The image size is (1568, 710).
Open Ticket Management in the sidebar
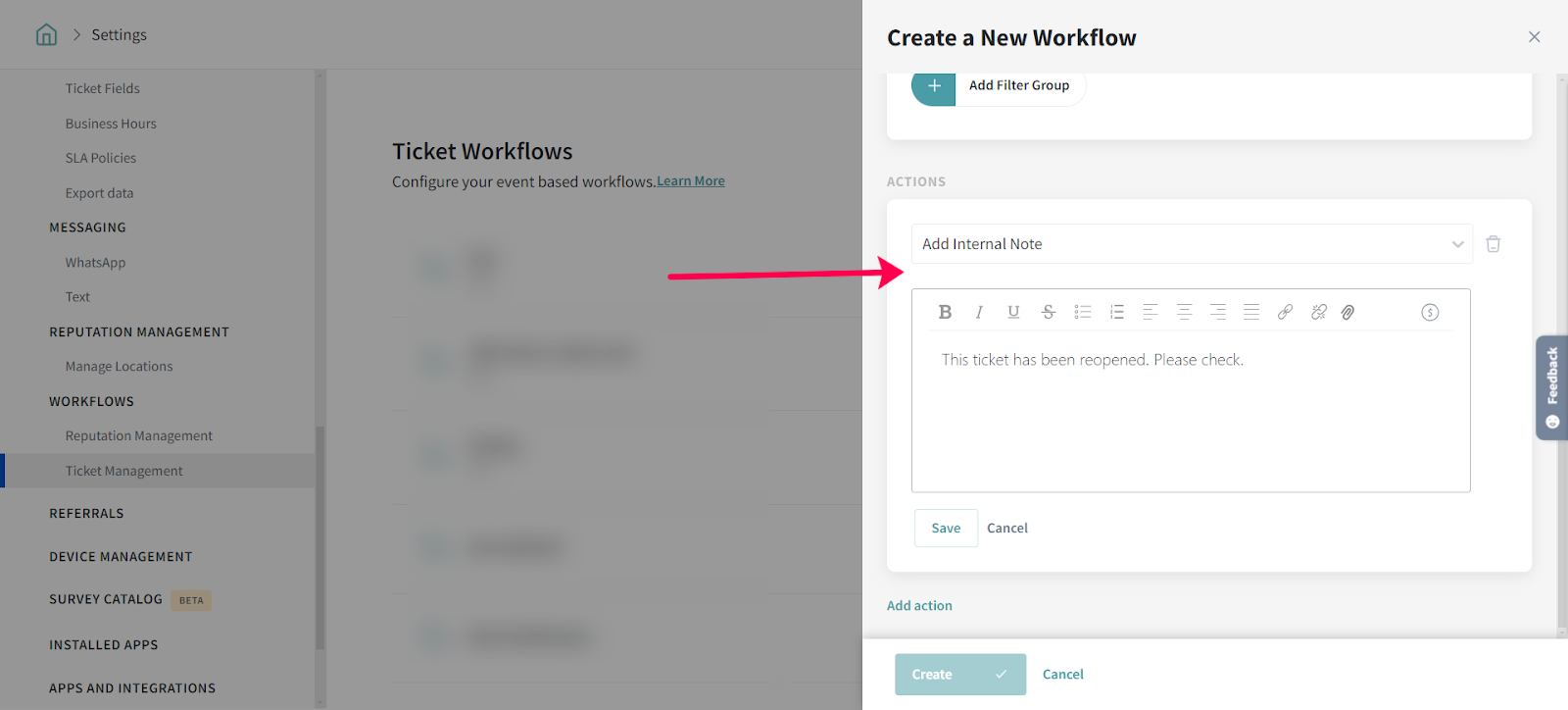coord(124,471)
